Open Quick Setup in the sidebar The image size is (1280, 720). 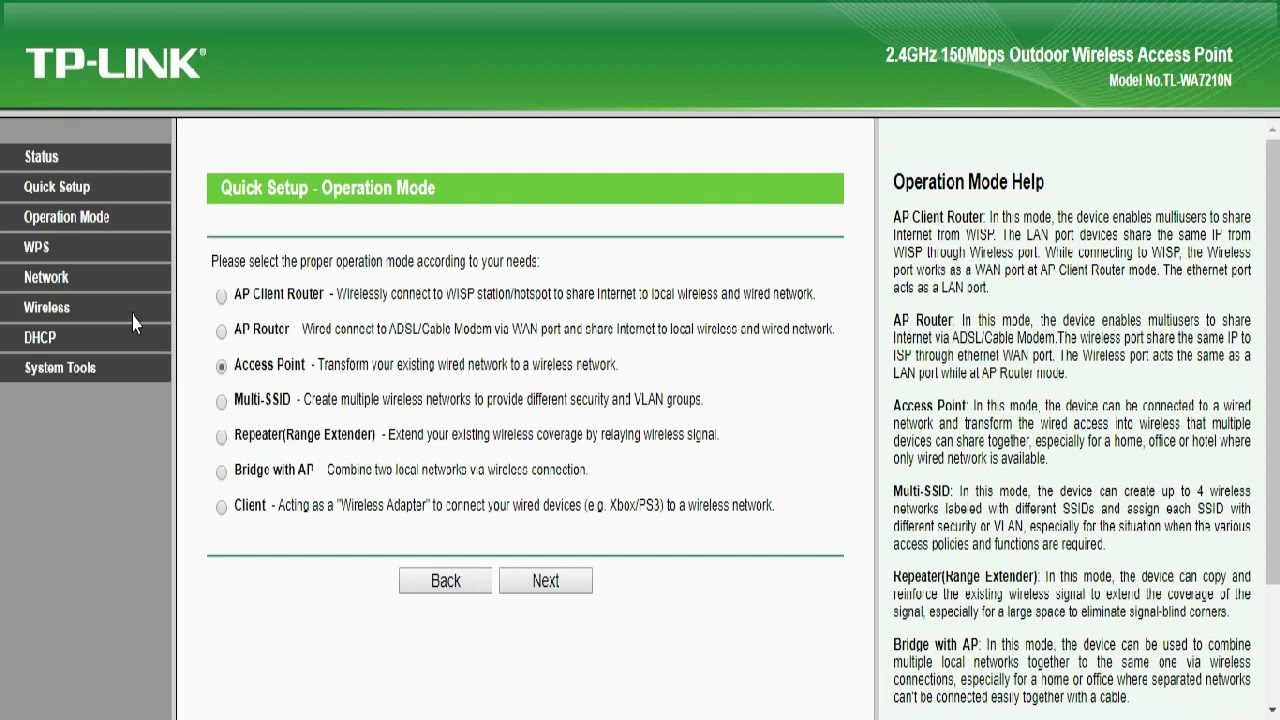click(x=86, y=187)
